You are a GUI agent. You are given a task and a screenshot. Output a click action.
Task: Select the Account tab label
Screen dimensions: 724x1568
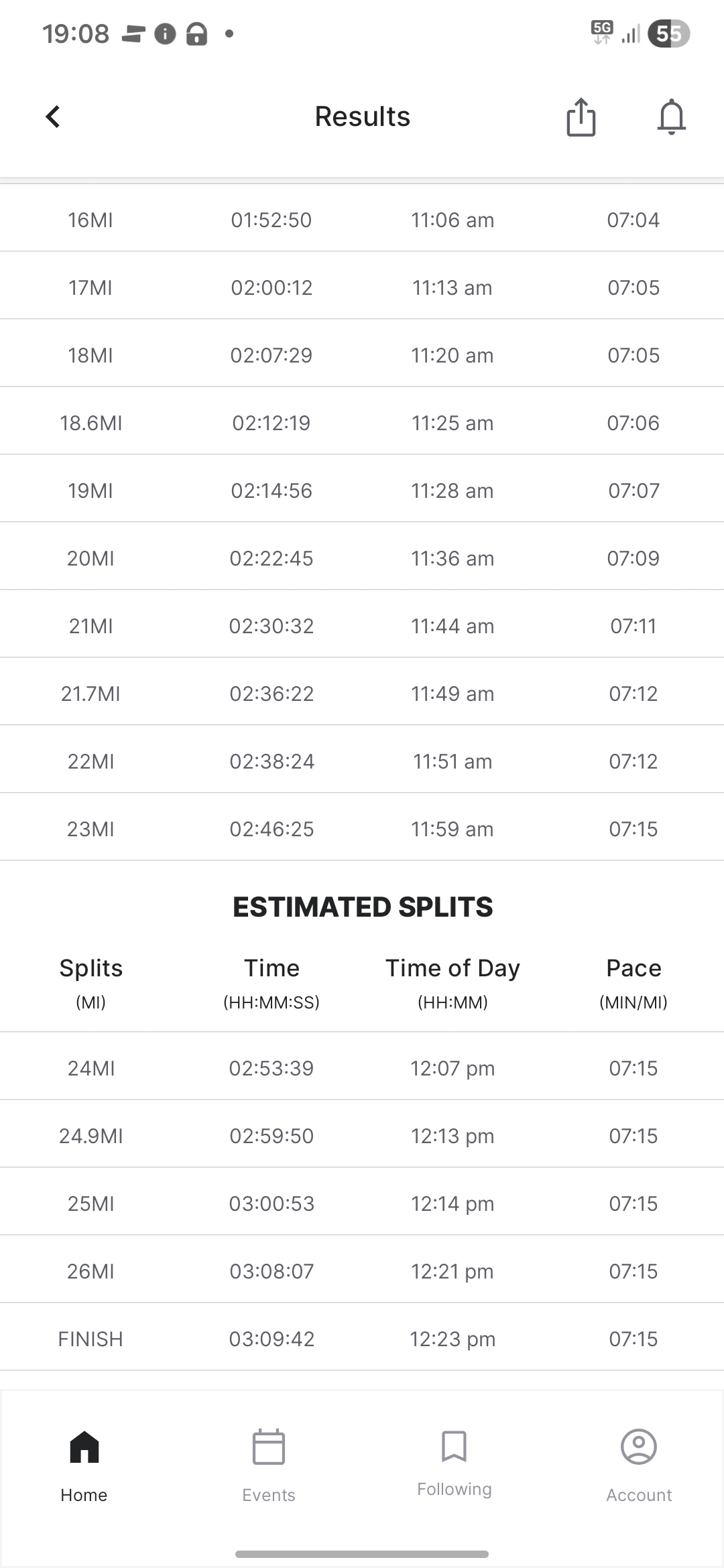639,1495
